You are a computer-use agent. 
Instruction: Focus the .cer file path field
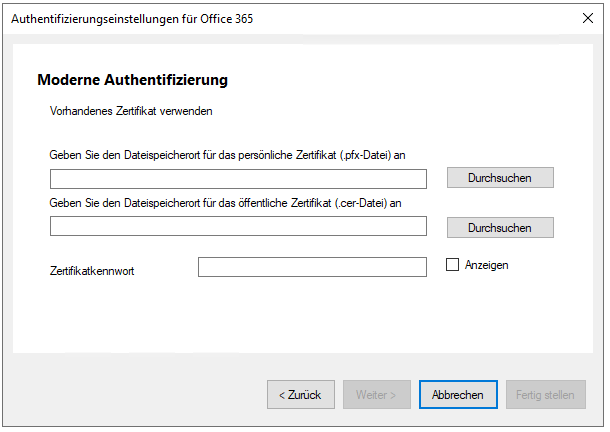click(x=238, y=226)
